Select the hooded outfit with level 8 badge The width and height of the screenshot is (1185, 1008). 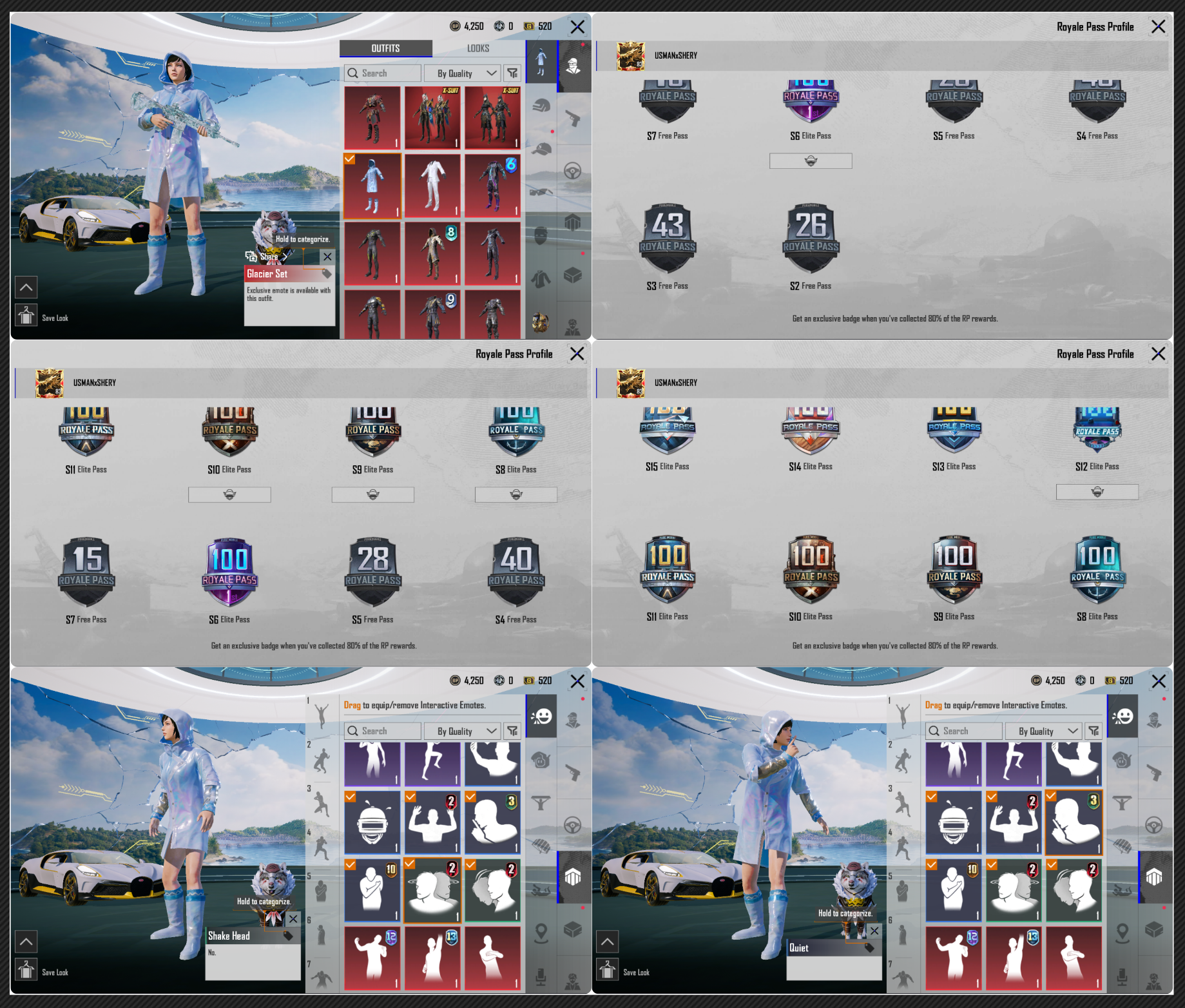pyautogui.click(x=432, y=253)
